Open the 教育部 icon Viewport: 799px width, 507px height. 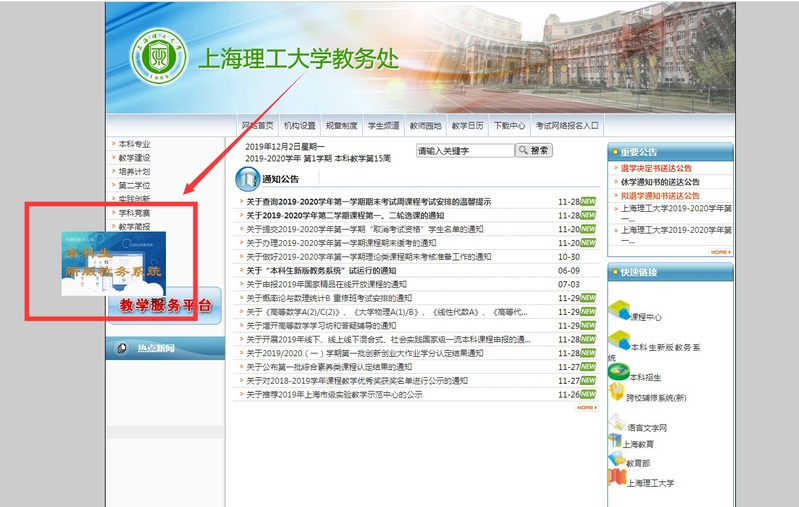point(617,459)
